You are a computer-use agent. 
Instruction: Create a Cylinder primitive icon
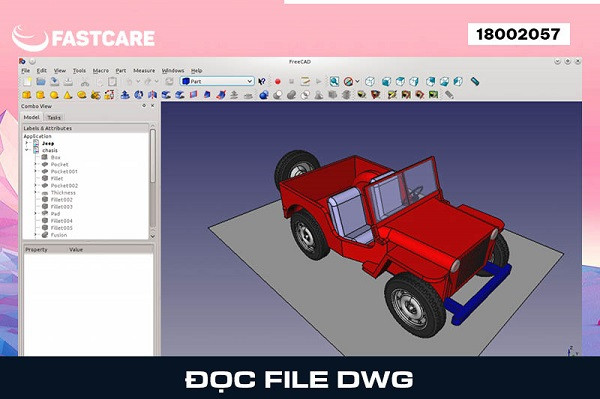(x=40, y=95)
